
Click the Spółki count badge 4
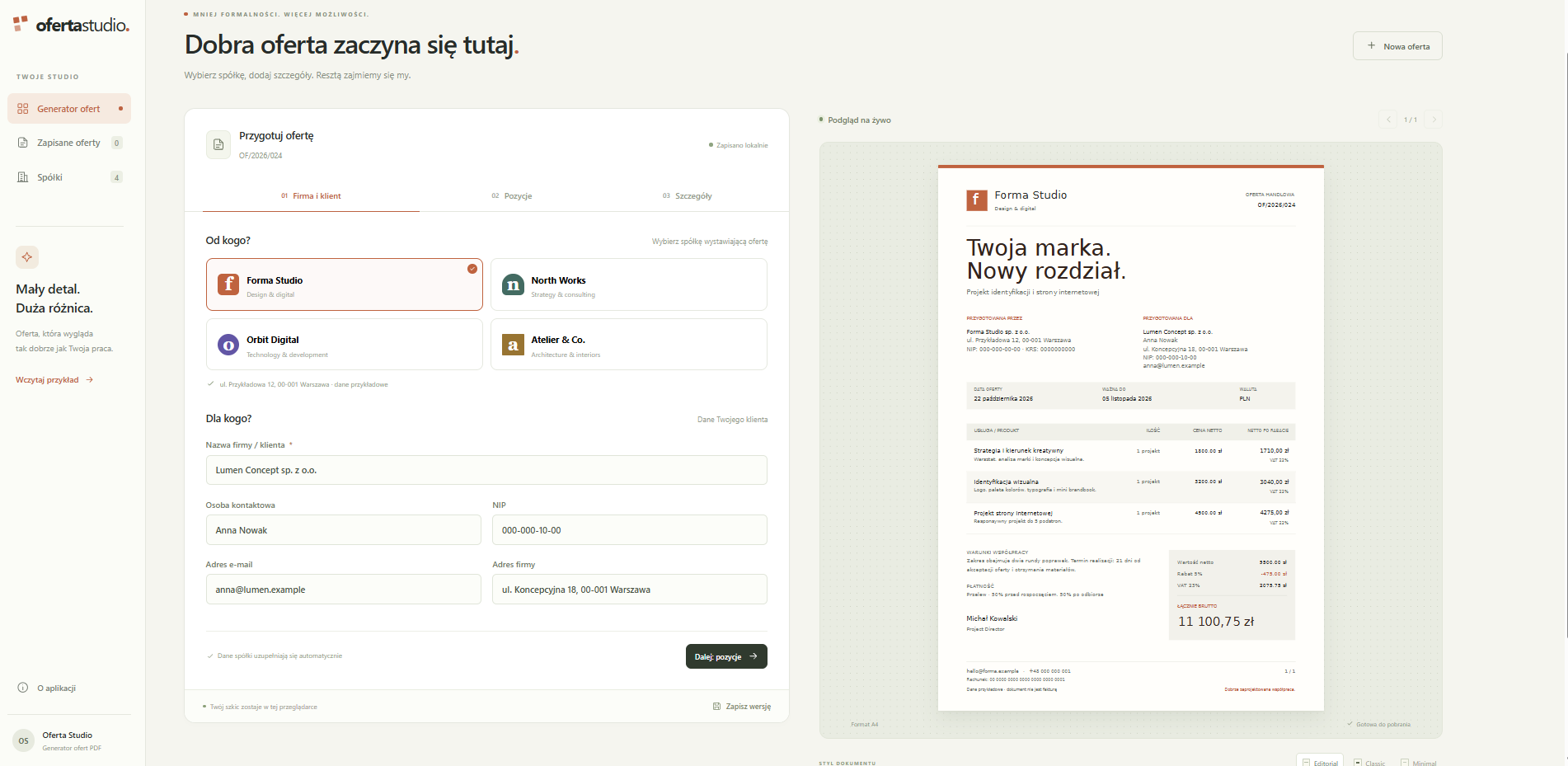(x=117, y=177)
